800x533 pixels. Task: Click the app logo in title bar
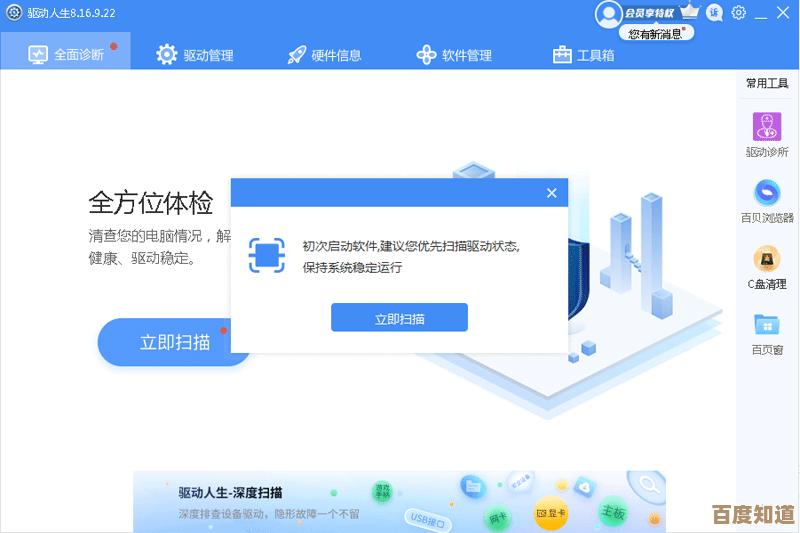[14, 13]
